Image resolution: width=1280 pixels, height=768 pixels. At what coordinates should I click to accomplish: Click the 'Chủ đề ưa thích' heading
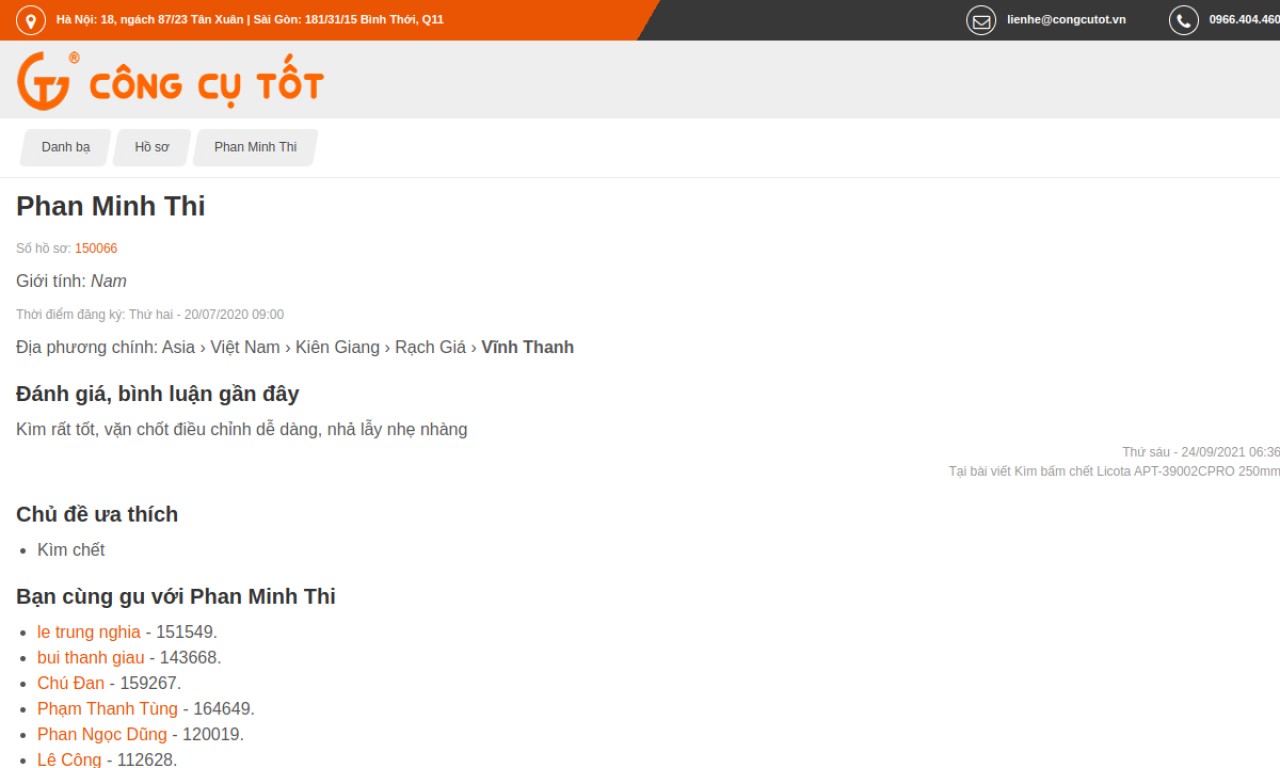(97, 514)
